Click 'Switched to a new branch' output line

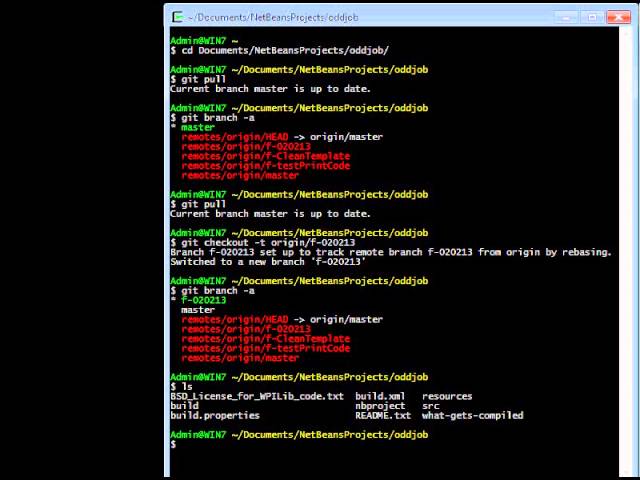268,262
